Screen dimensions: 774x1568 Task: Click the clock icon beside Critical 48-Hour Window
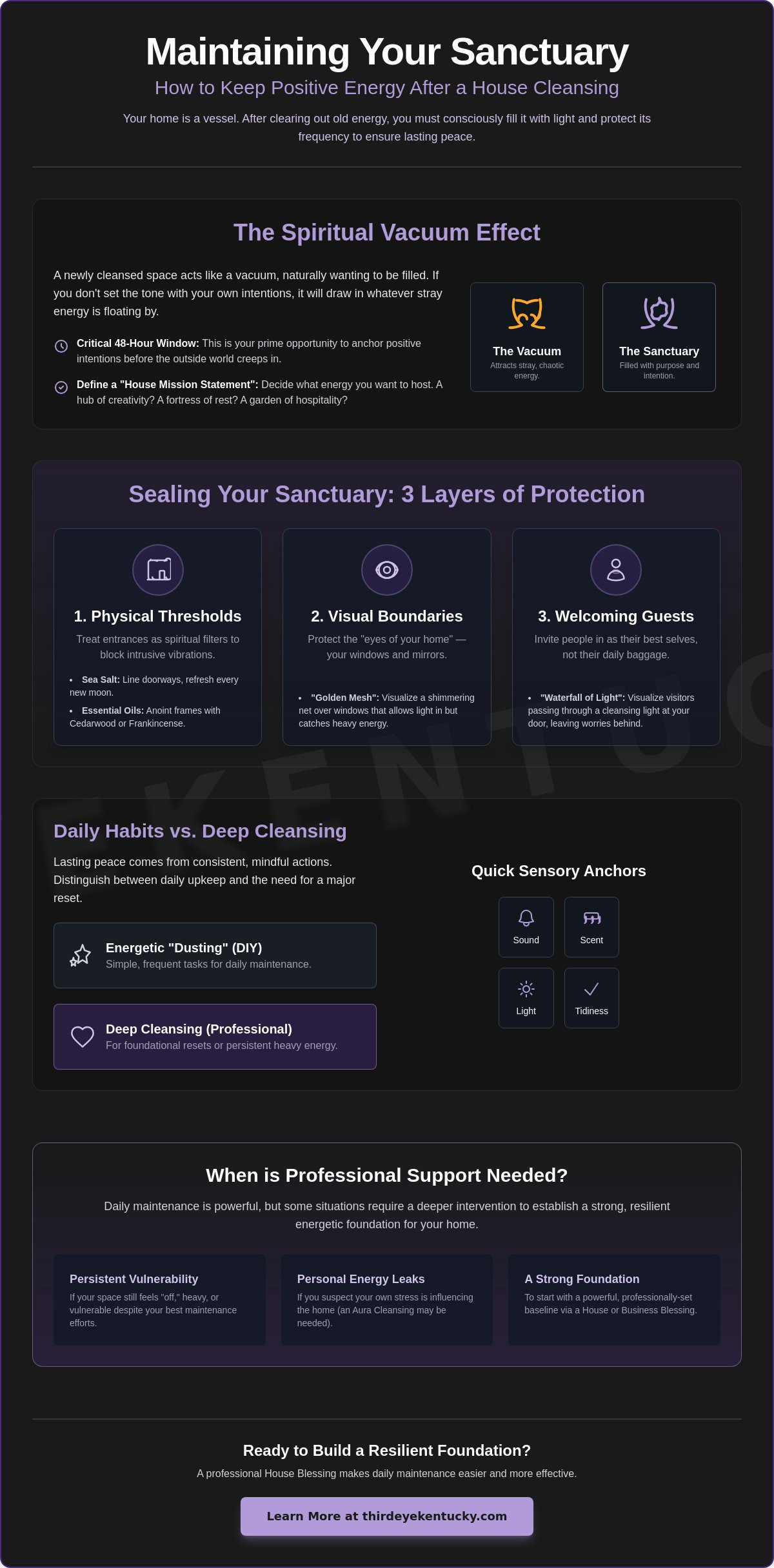click(61, 346)
